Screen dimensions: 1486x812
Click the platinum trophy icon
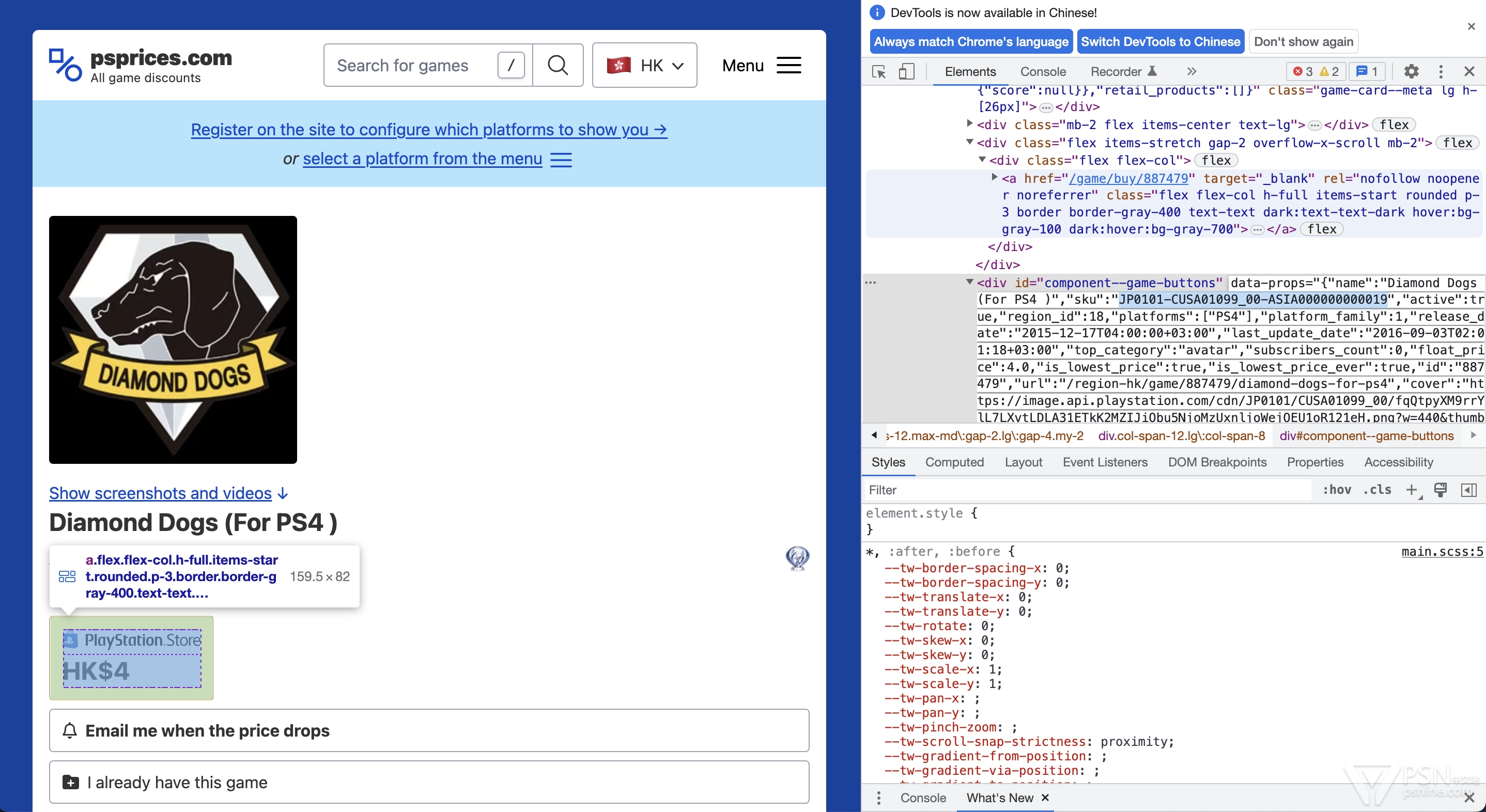click(797, 558)
